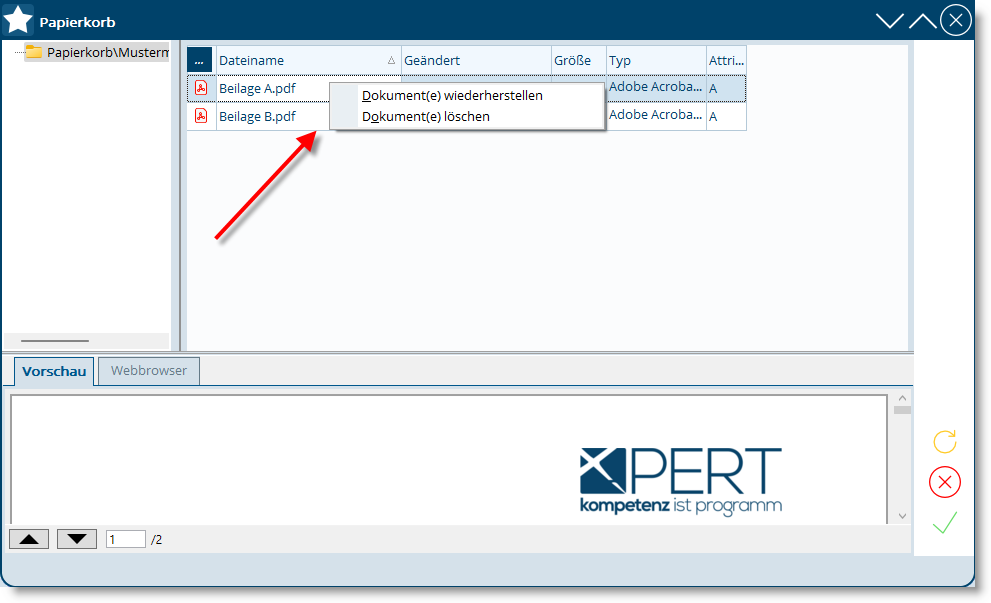Click the yellow refresh arrow icon

(944, 442)
